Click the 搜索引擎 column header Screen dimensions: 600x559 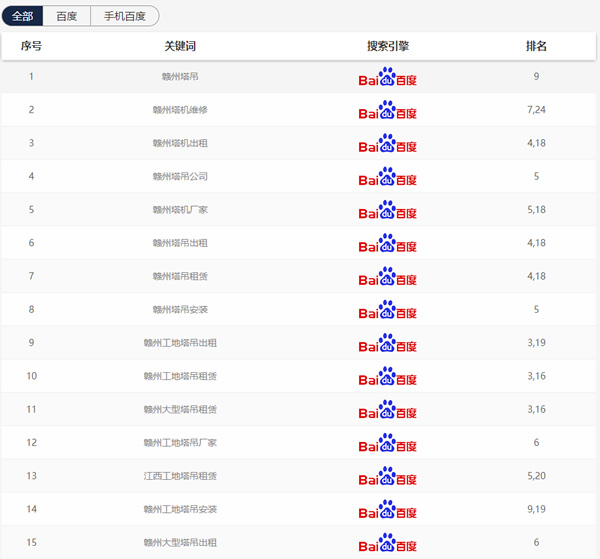tap(388, 46)
